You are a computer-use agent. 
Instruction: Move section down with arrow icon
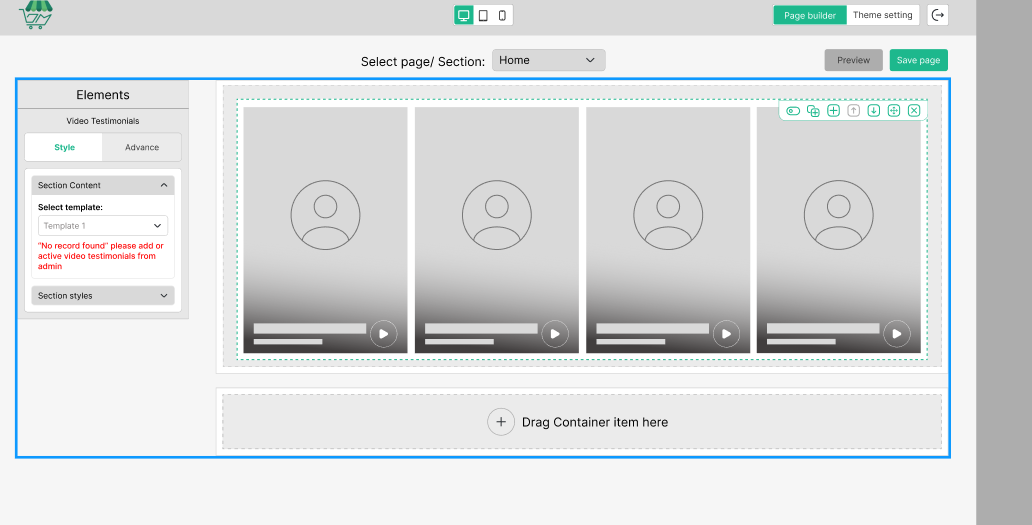click(x=873, y=111)
